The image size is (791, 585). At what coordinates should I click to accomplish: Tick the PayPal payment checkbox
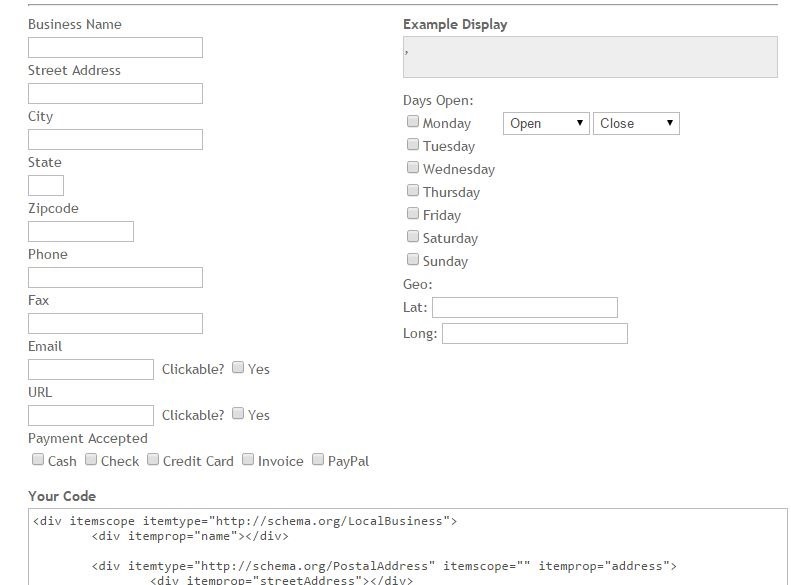point(318,460)
